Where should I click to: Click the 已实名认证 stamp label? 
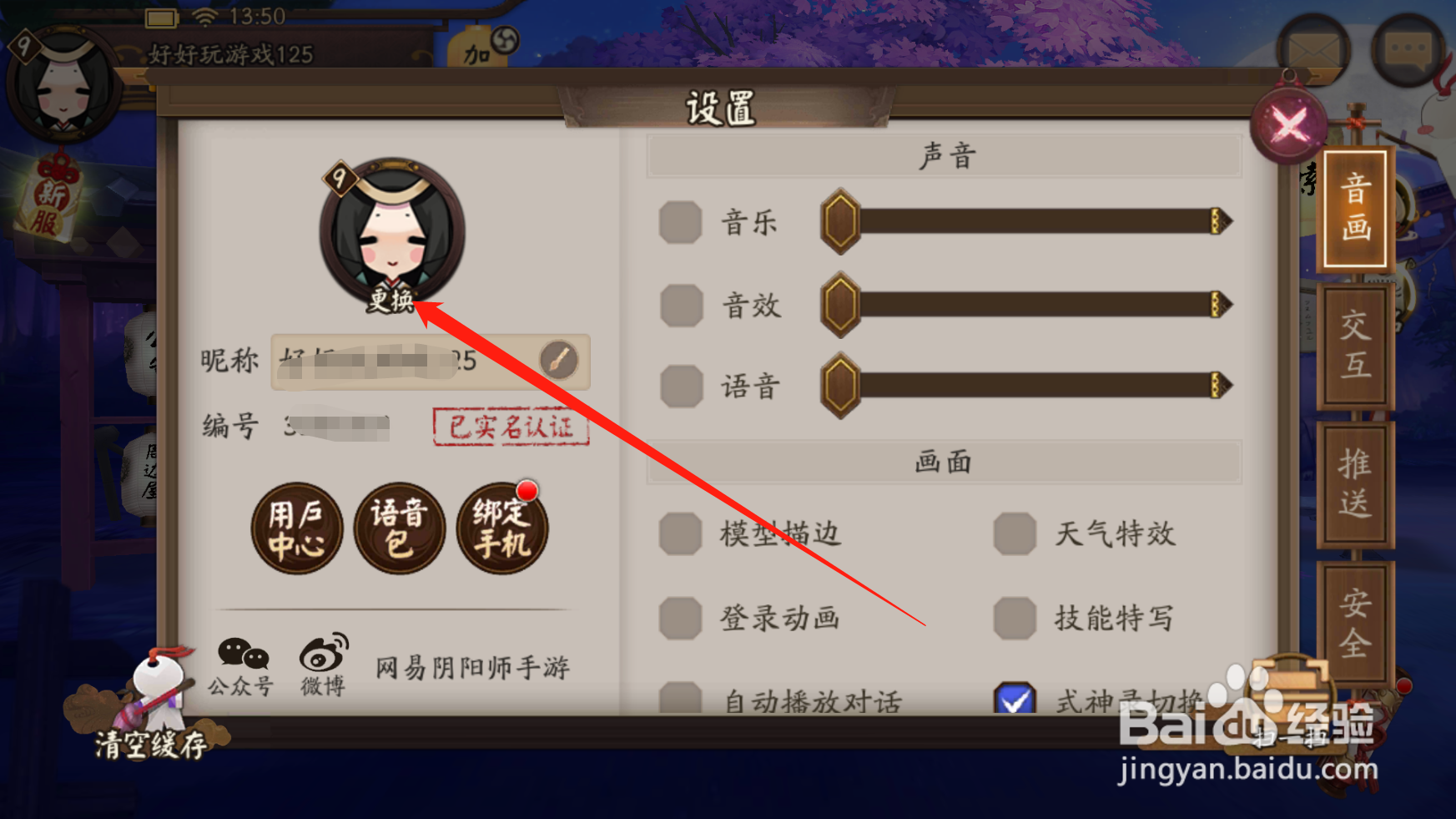point(511,427)
